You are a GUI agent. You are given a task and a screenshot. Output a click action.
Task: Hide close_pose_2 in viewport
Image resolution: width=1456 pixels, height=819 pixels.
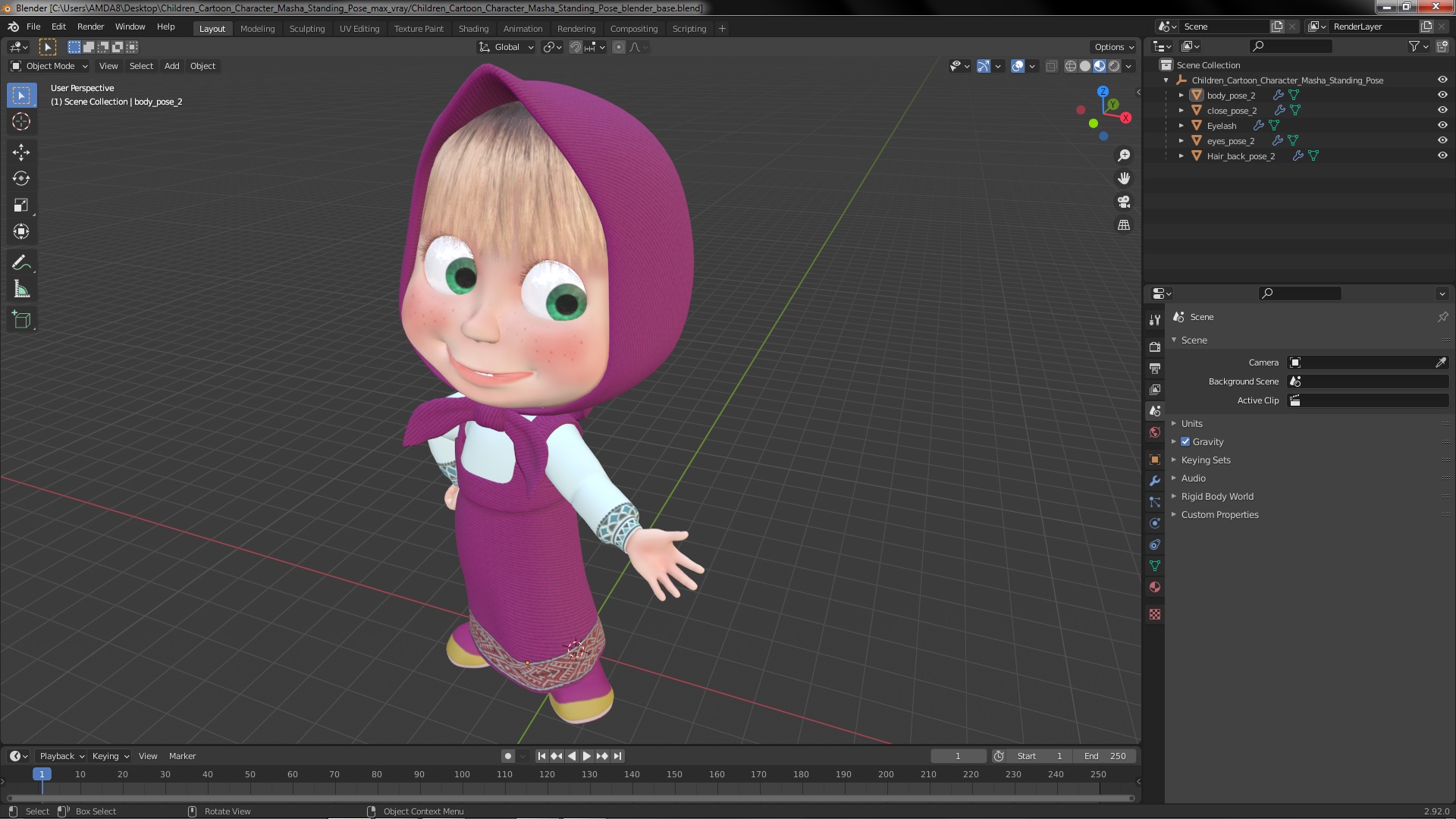coord(1442,110)
